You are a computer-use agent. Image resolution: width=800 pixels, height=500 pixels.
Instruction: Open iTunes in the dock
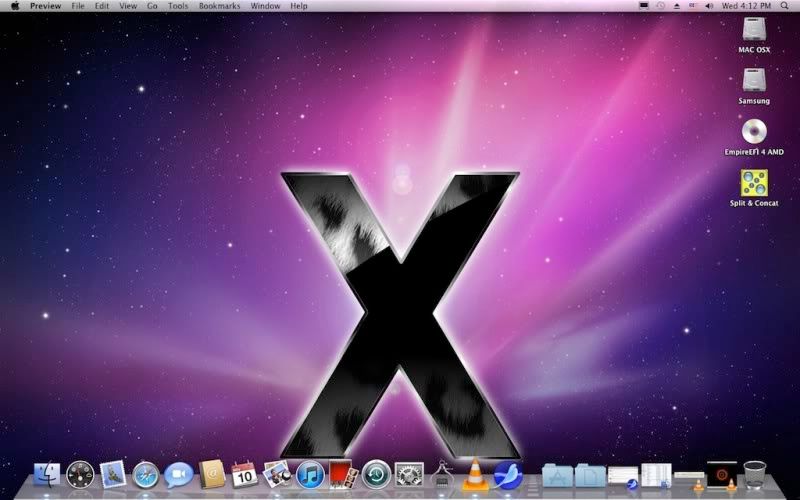coord(310,475)
